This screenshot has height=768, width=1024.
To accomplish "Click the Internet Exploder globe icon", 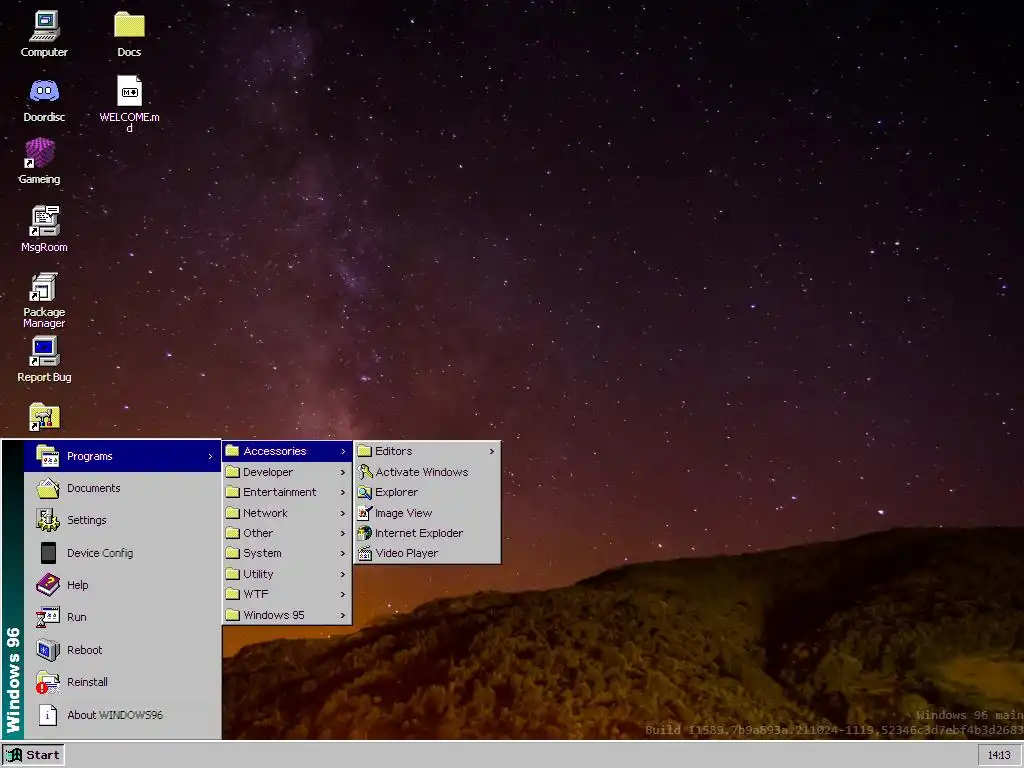I will pyautogui.click(x=364, y=533).
